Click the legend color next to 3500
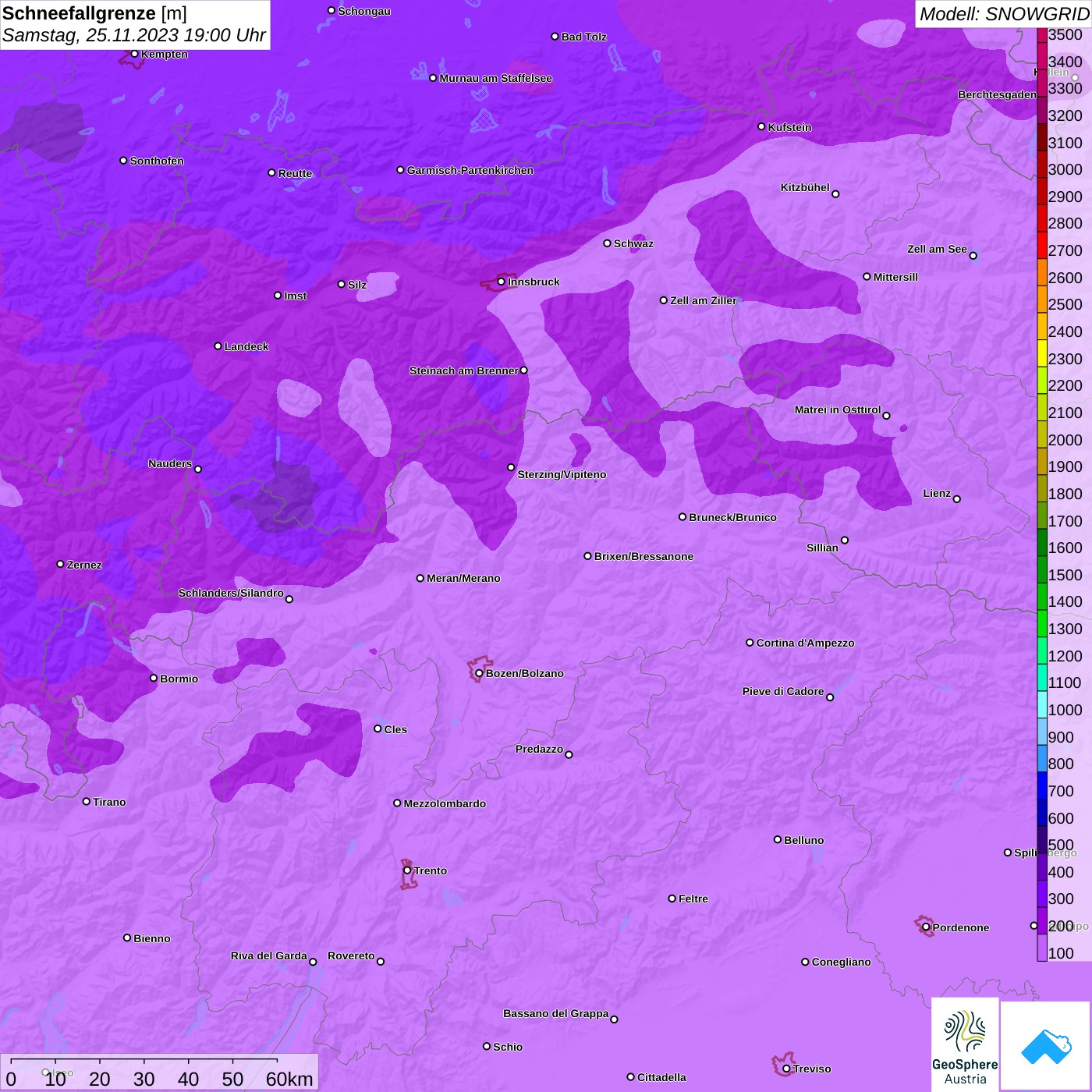Viewport: 1092px width, 1092px height. click(x=1041, y=35)
